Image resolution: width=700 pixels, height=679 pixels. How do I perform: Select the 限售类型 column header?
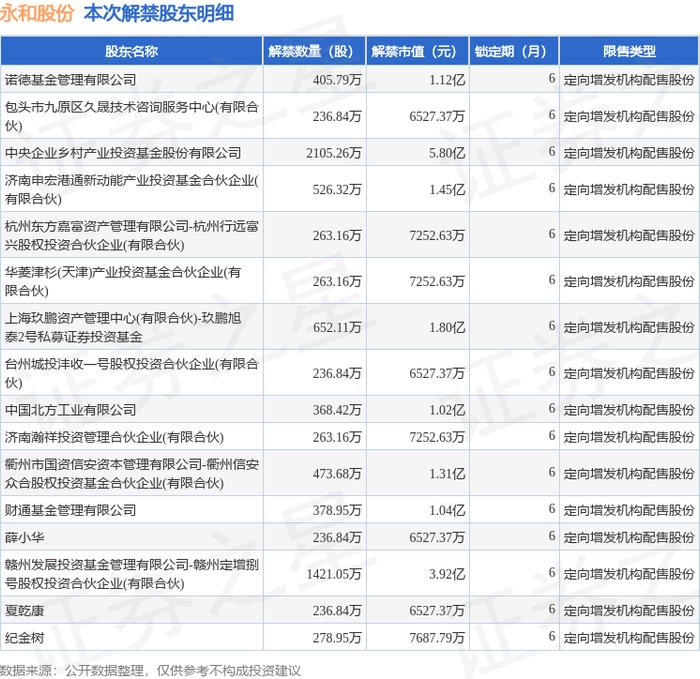coord(629,51)
